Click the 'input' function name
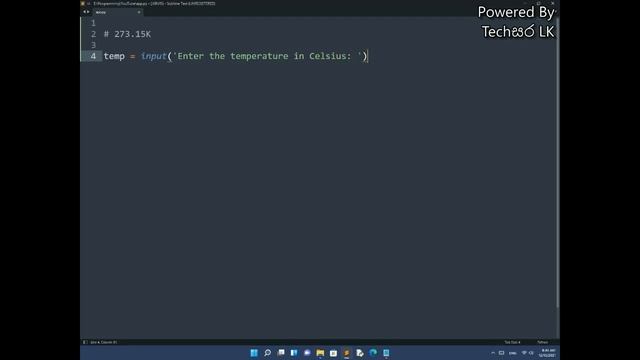This screenshot has height=360, width=640. (154, 56)
